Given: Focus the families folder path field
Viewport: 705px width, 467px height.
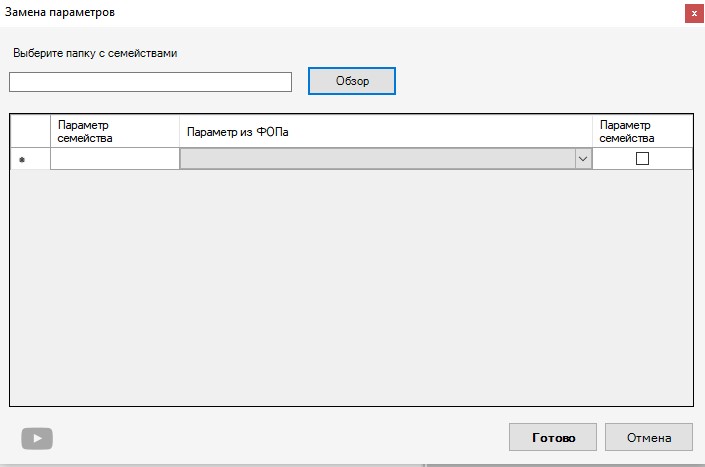Looking at the screenshot, I should (150, 82).
